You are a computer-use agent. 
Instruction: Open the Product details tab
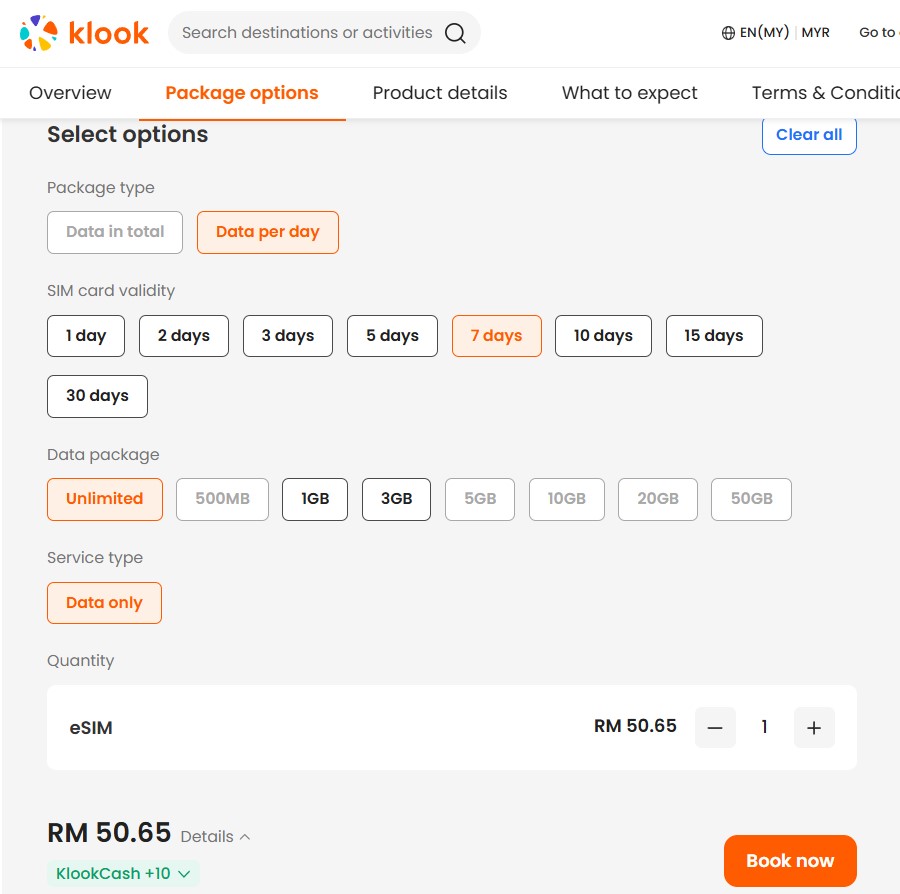click(439, 92)
